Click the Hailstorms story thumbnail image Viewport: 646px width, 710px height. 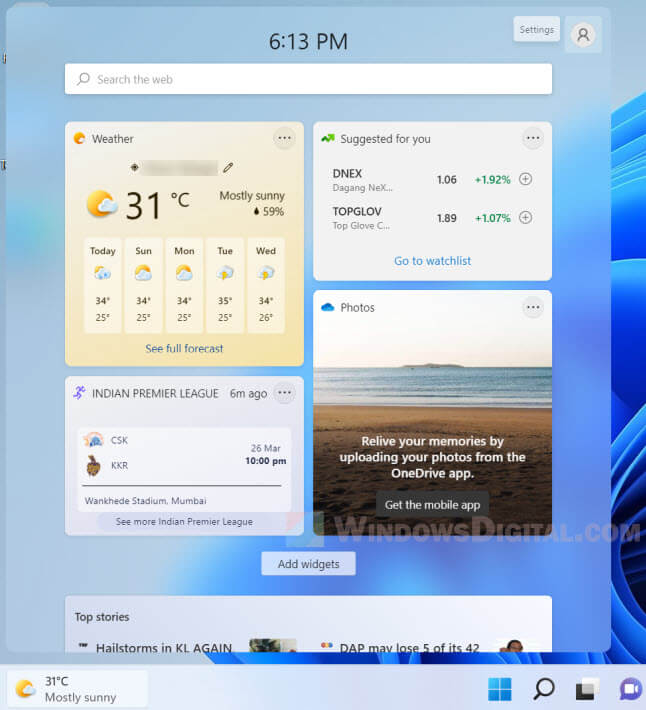273,645
